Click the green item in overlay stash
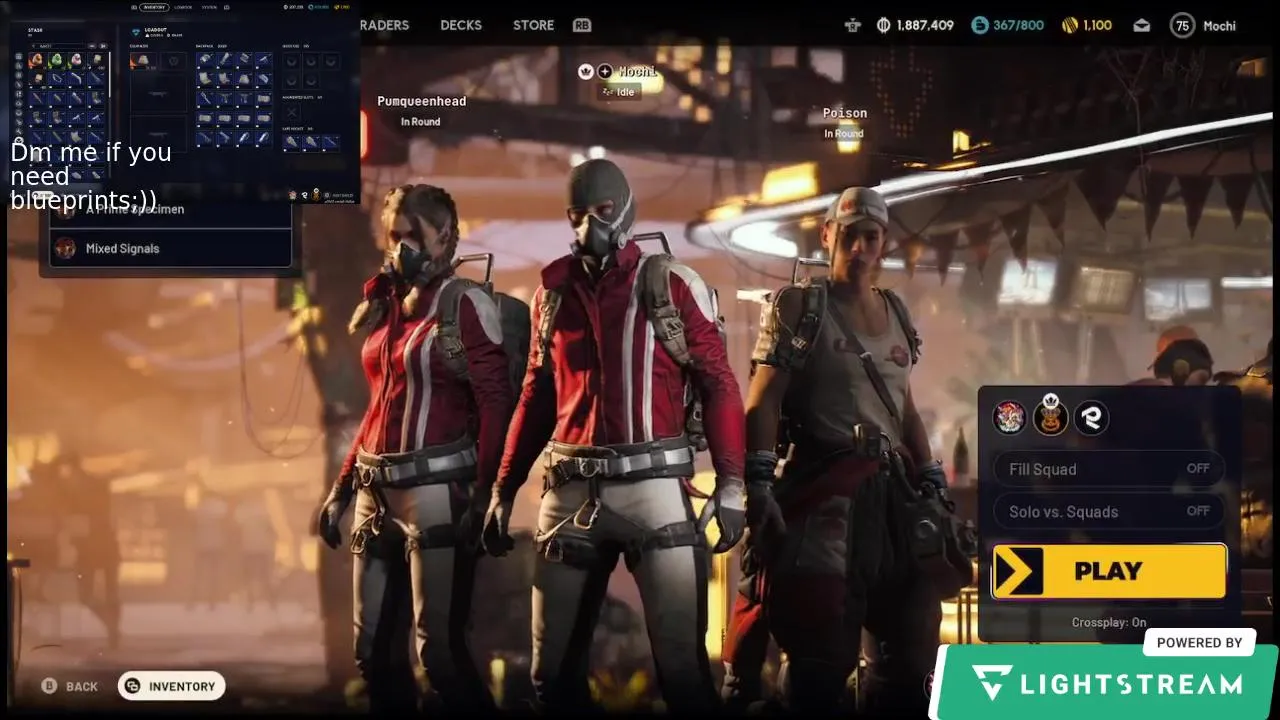The width and height of the screenshot is (1280, 720). [x=56, y=61]
